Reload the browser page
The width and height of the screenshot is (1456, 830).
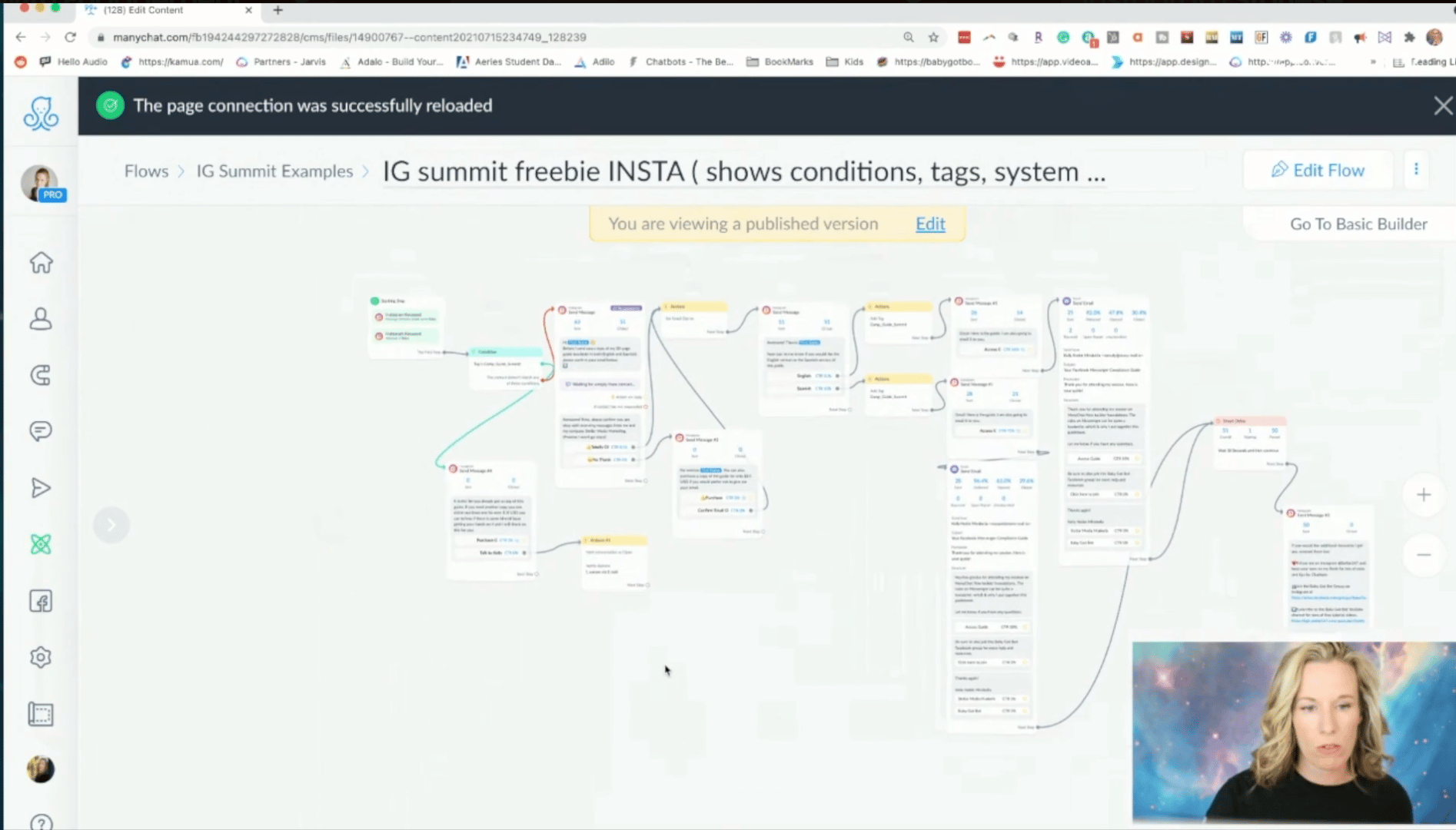(x=71, y=37)
